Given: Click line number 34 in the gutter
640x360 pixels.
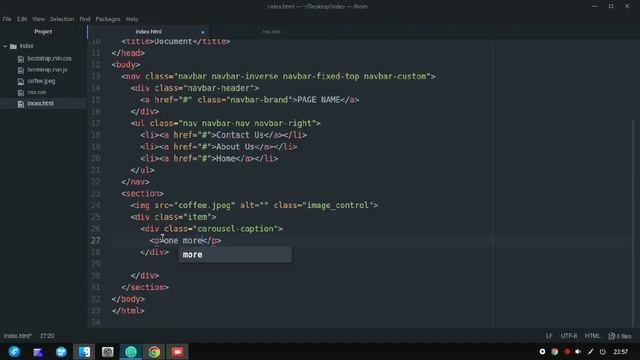Looking at the screenshot, I should tap(96, 323).
